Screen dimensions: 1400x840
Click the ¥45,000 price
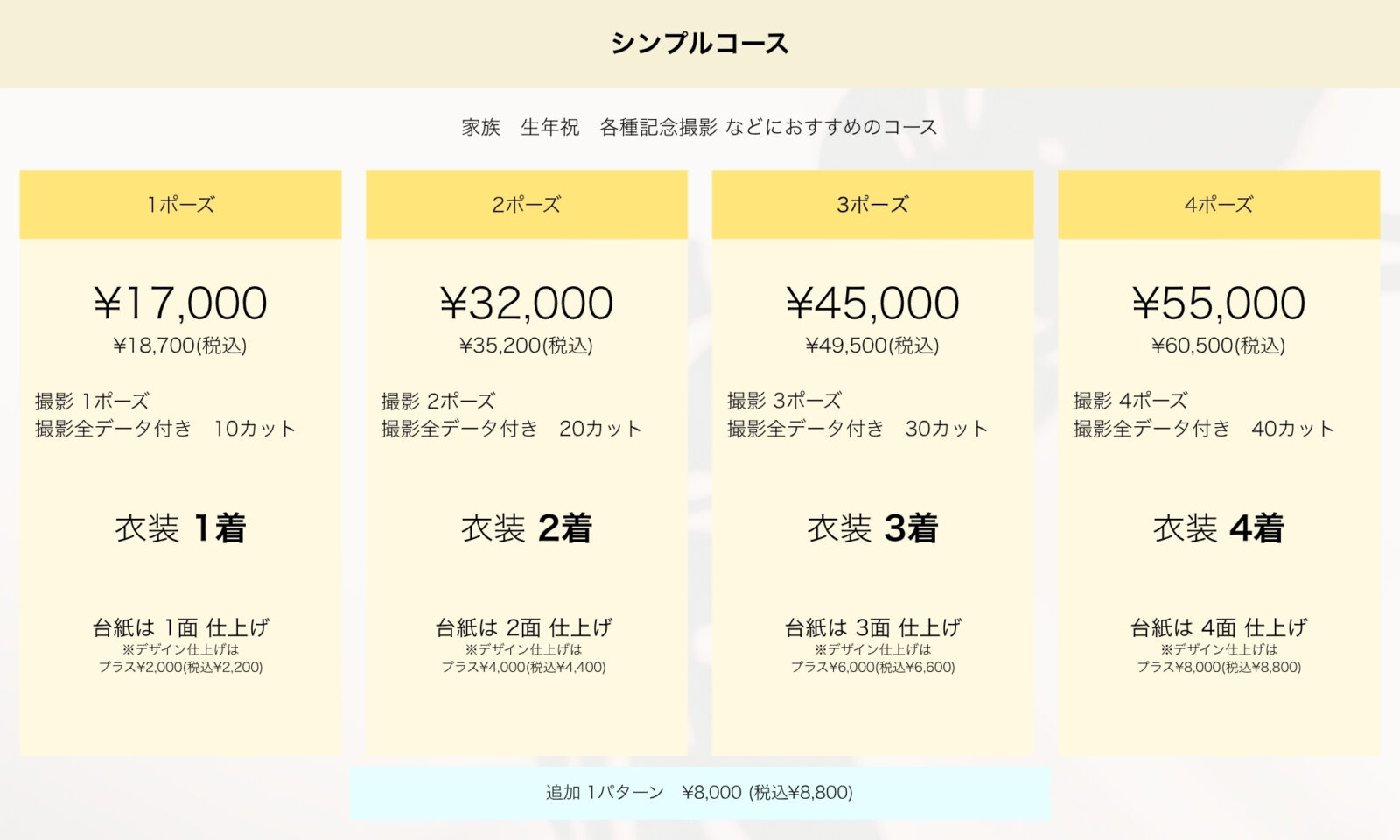(872, 304)
